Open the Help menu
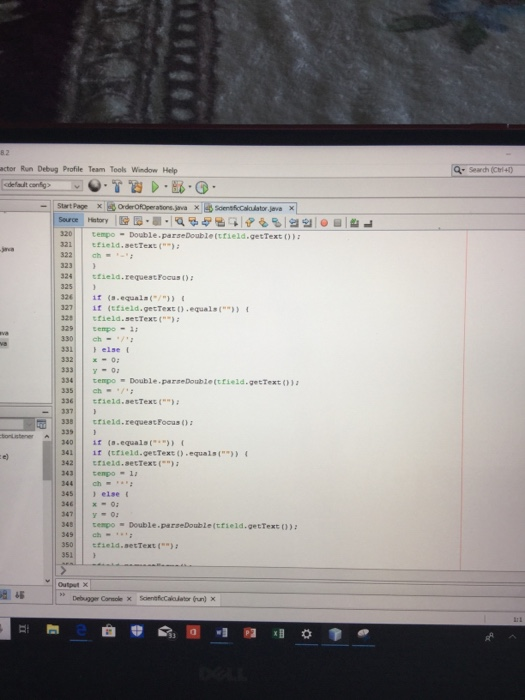The image size is (525, 700). pyautogui.click(x=170, y=170)
